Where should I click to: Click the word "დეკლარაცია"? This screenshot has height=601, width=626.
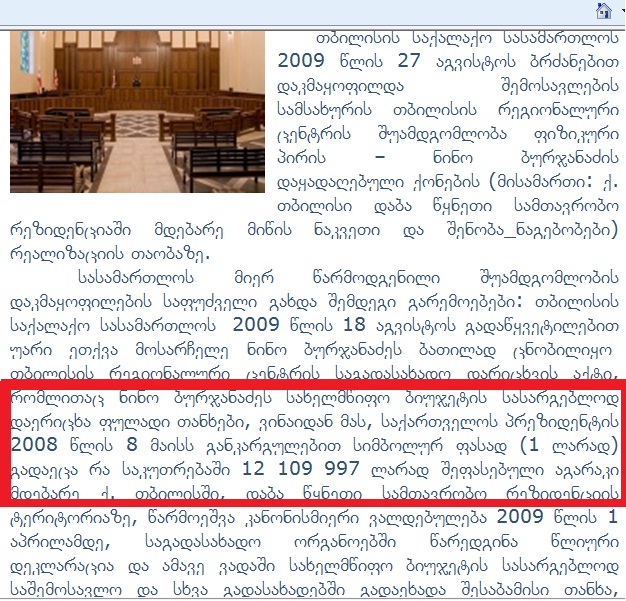coord(62,566)
